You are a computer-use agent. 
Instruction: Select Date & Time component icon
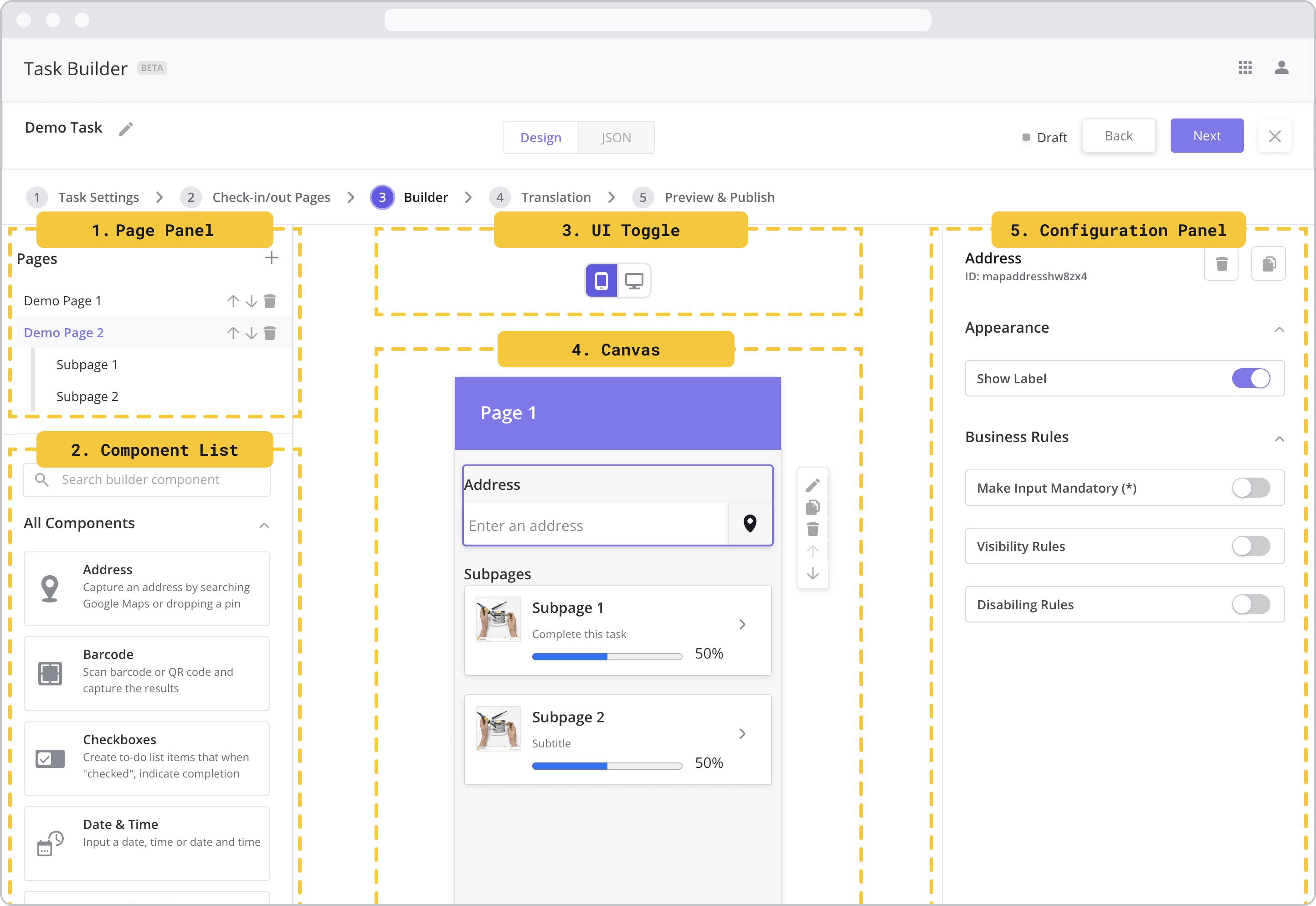(50, 844)
